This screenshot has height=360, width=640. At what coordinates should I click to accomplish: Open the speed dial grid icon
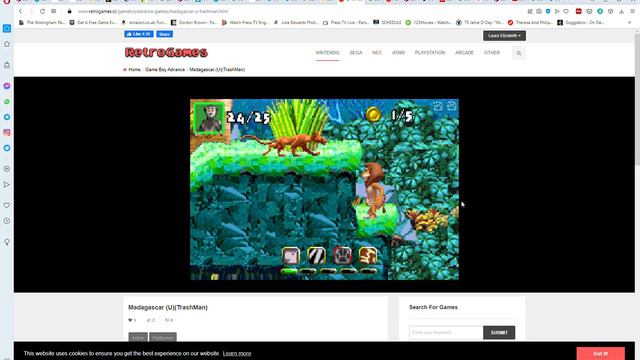coord(53,11)
